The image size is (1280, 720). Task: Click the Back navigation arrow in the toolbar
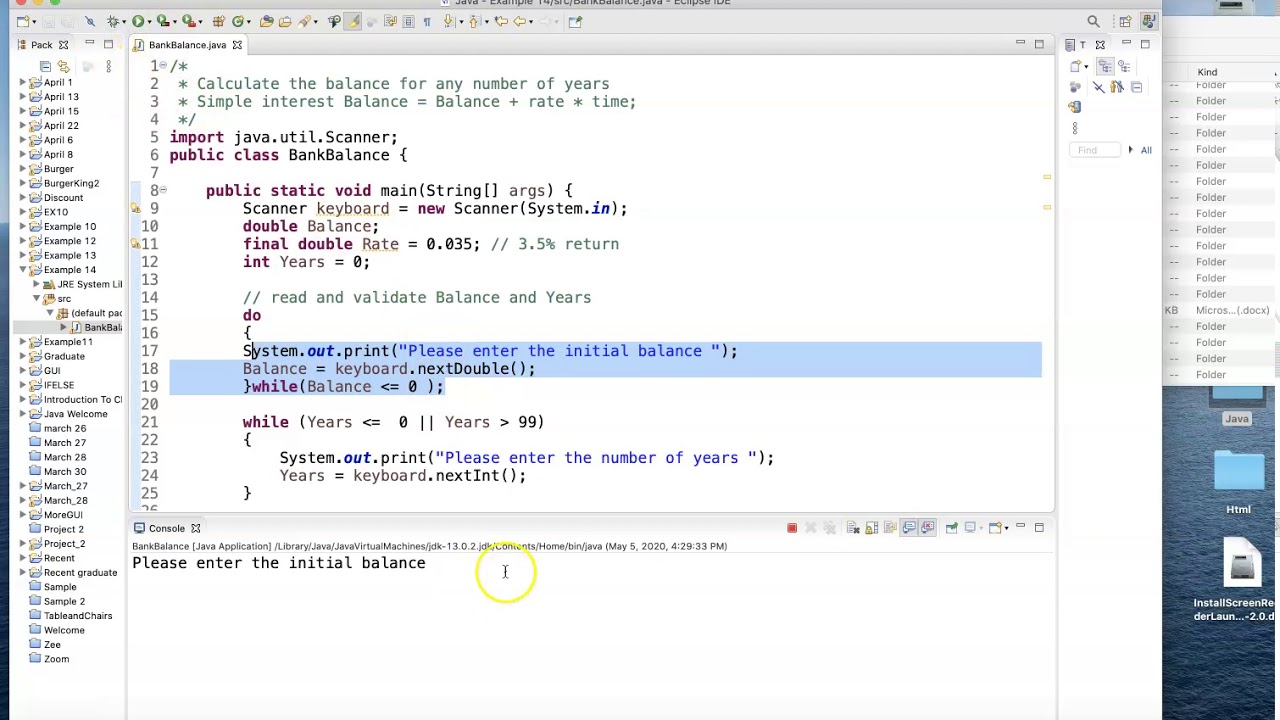tap(520, 21)
